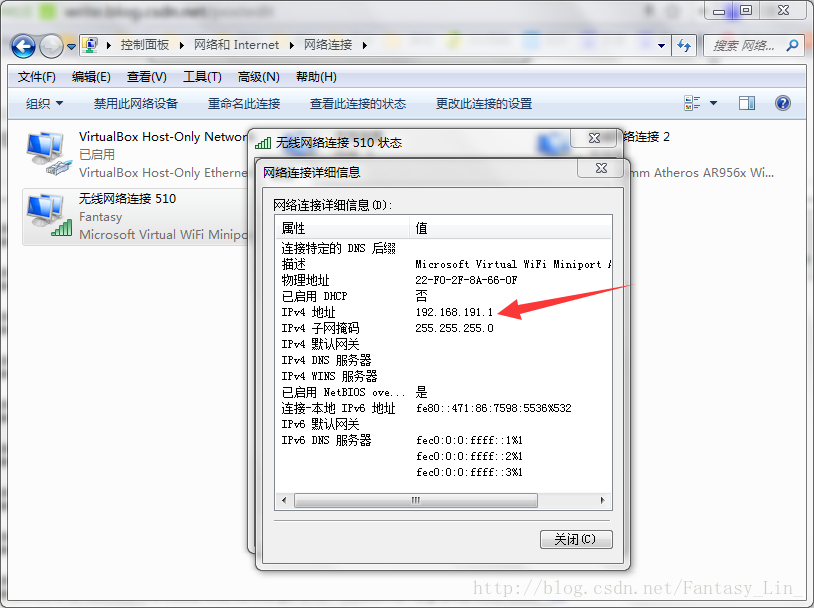Select the 物理地址 row
Image resolution: width=814 pixels, height=608 pixels.
[444, 280]
